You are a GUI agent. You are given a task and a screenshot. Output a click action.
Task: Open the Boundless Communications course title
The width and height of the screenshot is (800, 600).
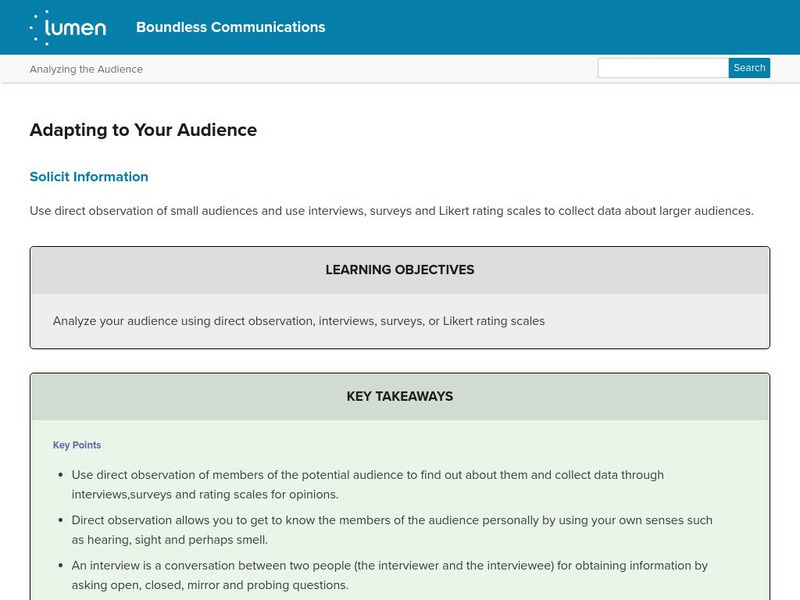pos(230,27)
